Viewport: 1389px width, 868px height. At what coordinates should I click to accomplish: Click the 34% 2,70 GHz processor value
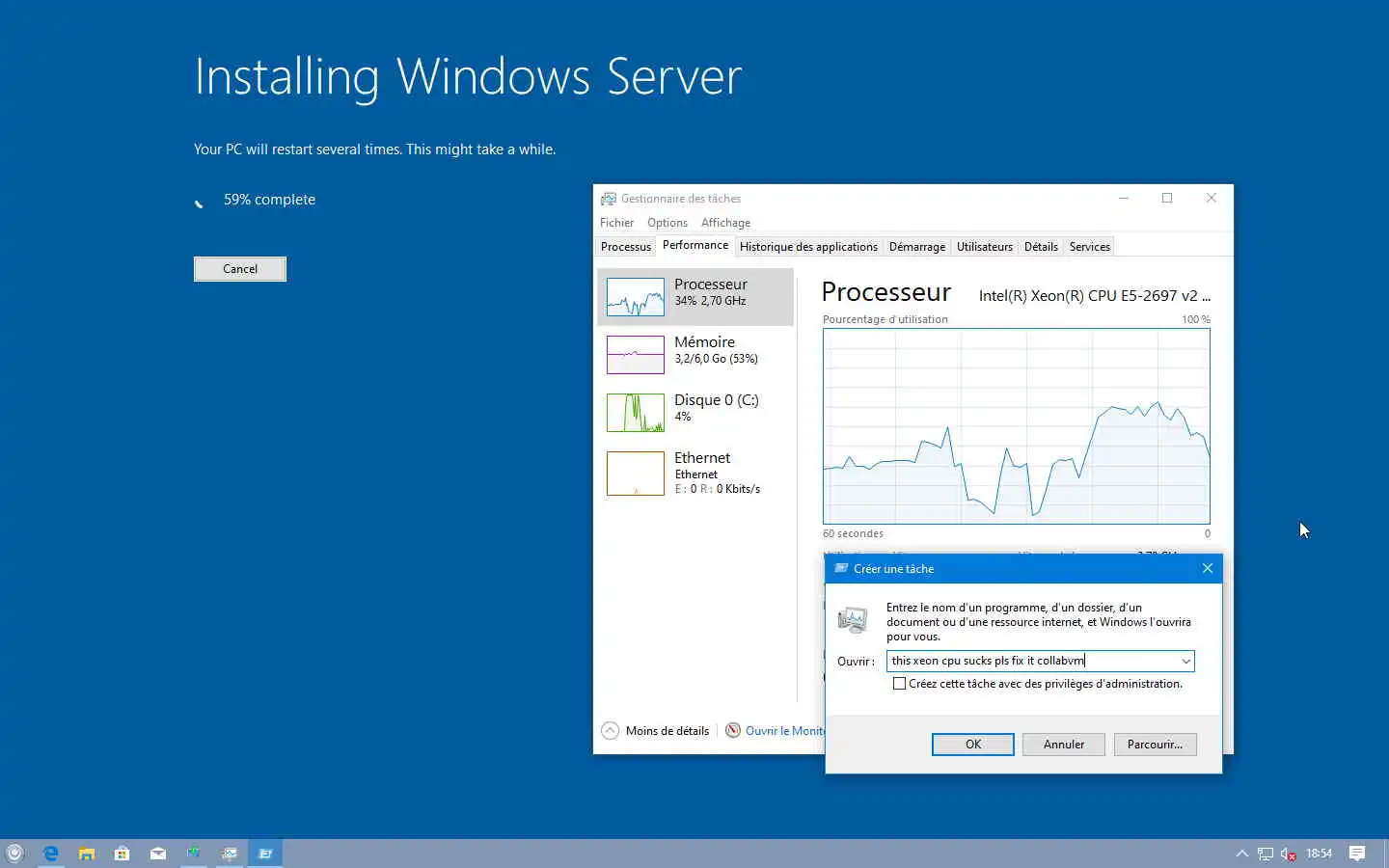[x=710, y=301]
